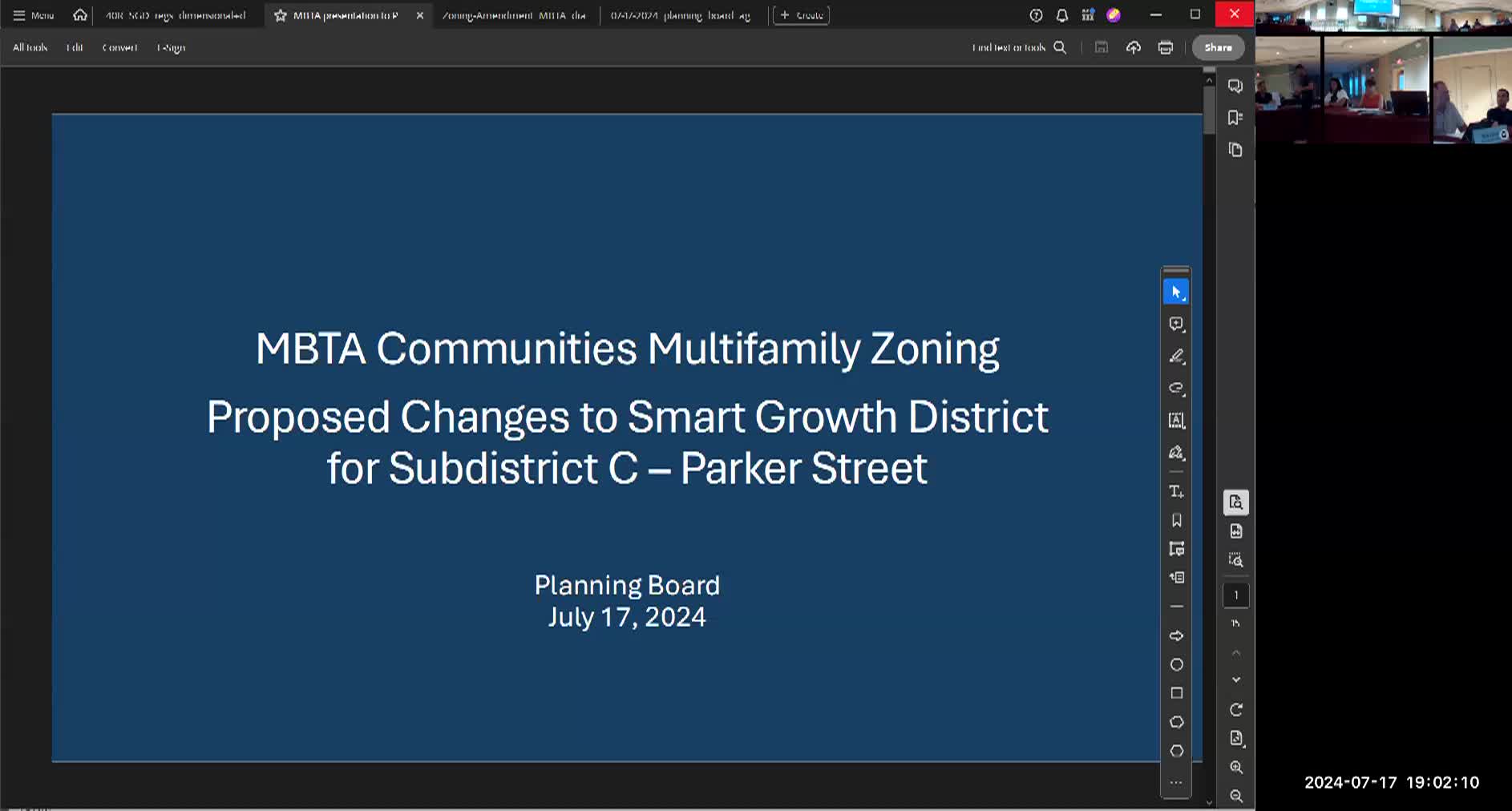Click the current page number box

tap(1235, 595)
